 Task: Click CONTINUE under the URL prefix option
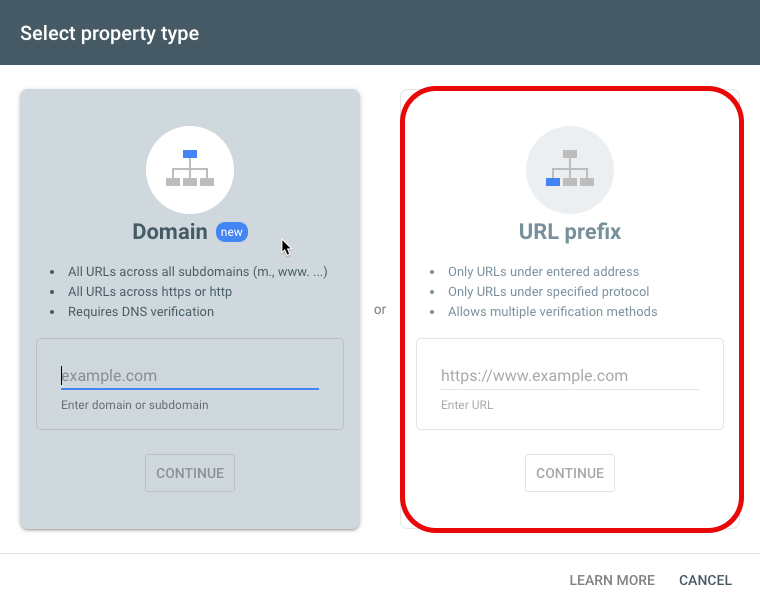pyautogui.click(x=570, y=473)
